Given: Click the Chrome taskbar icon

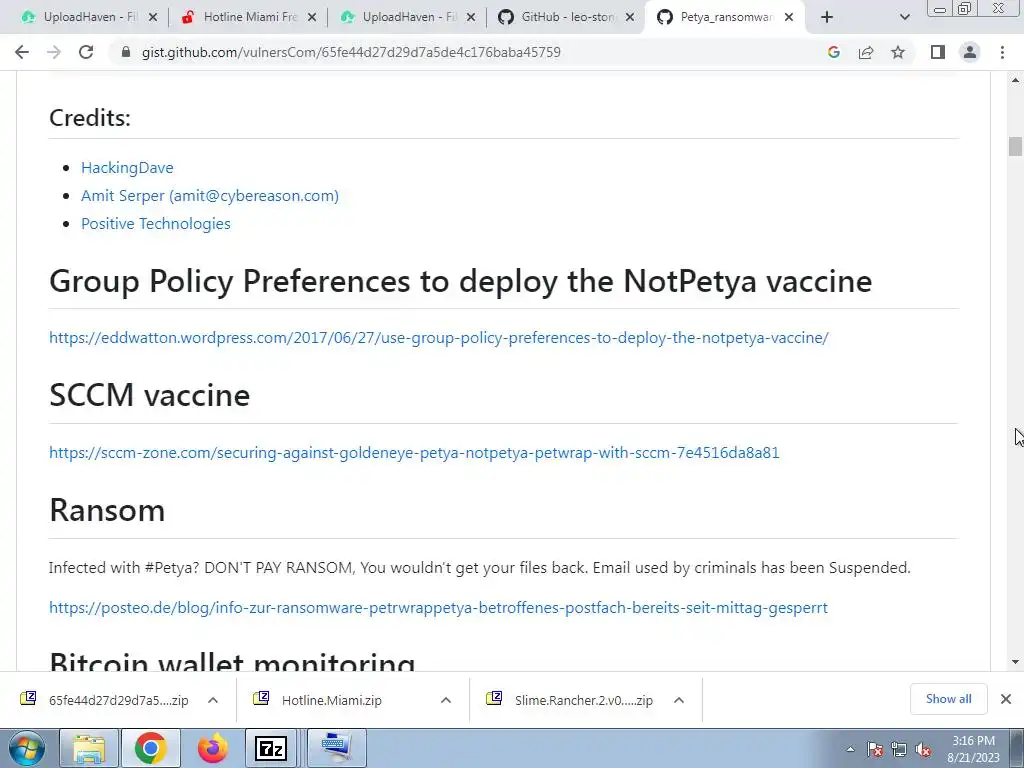Looking at the screenshot, I should point(151,748).
